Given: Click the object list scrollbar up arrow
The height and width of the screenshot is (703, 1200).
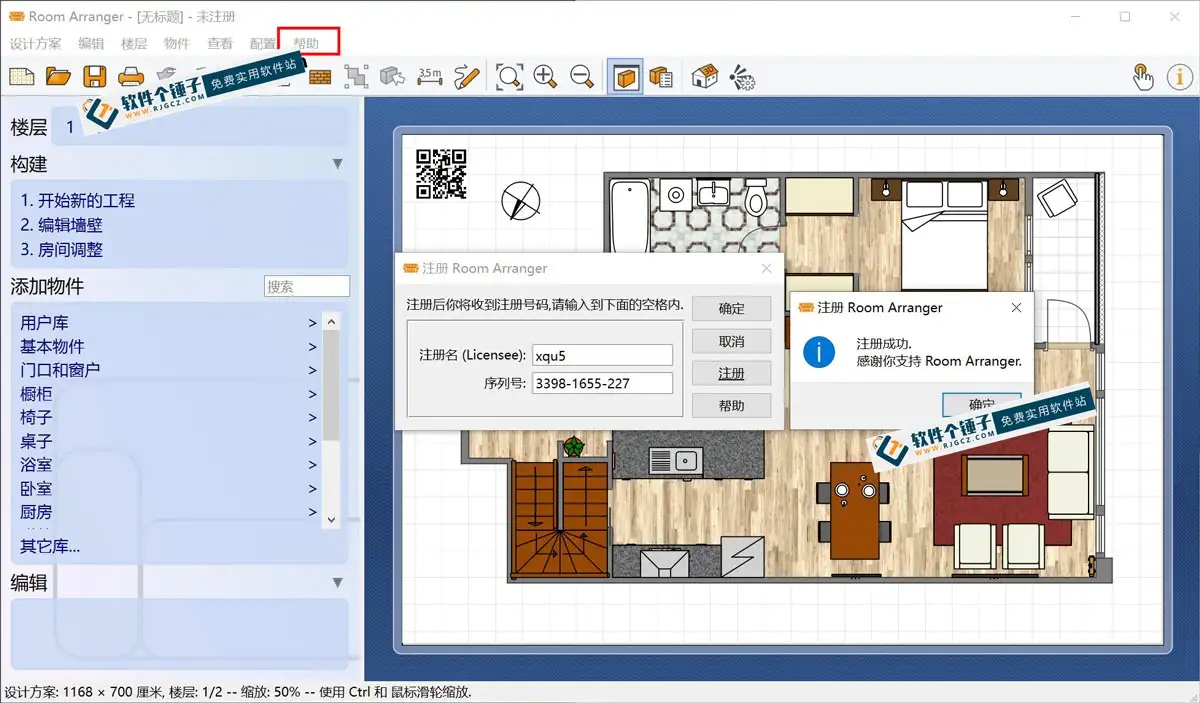Looking at the screenshot, I should 332,322.
